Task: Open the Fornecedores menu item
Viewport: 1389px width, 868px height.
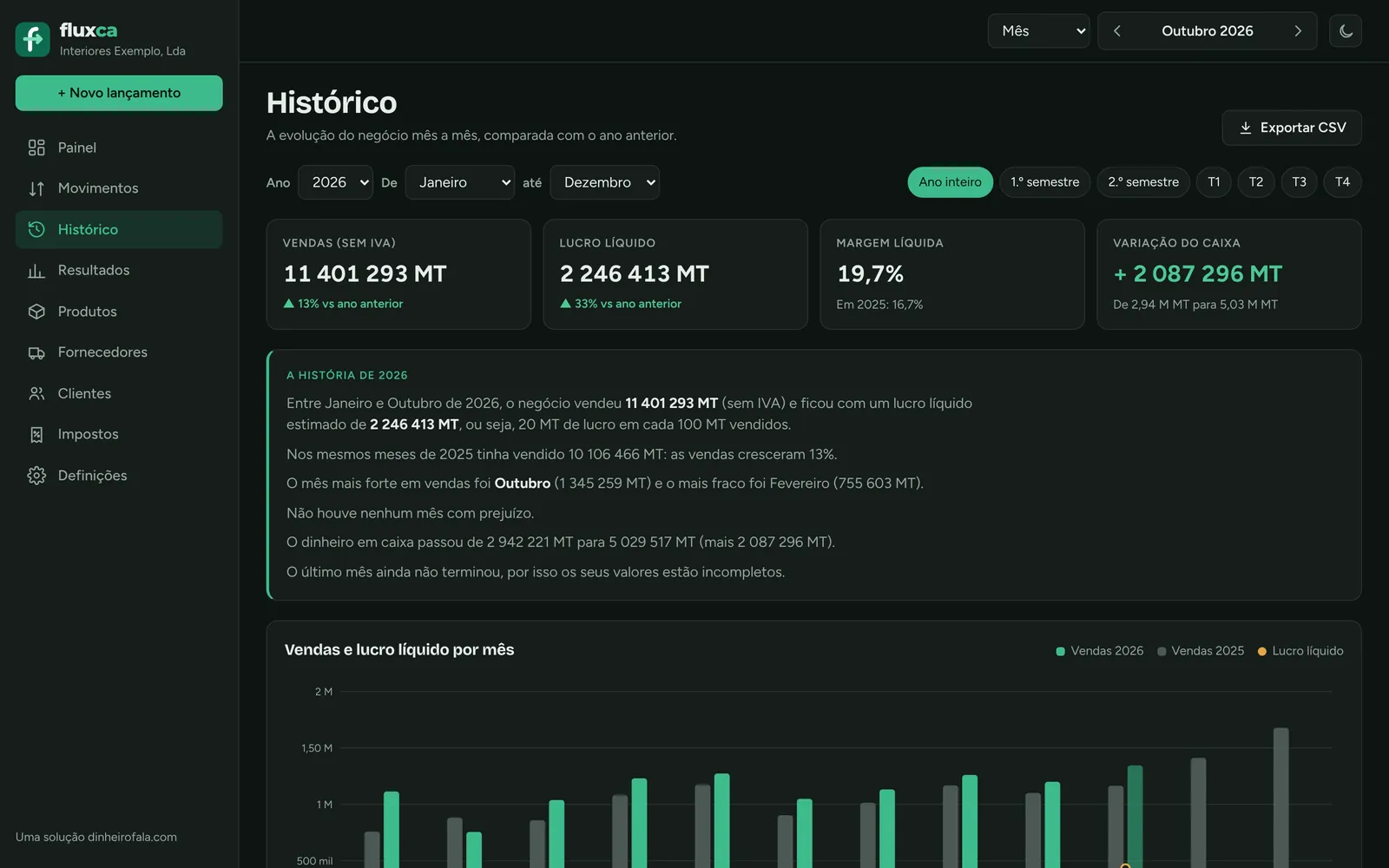Action: click(x=119, y=352)
